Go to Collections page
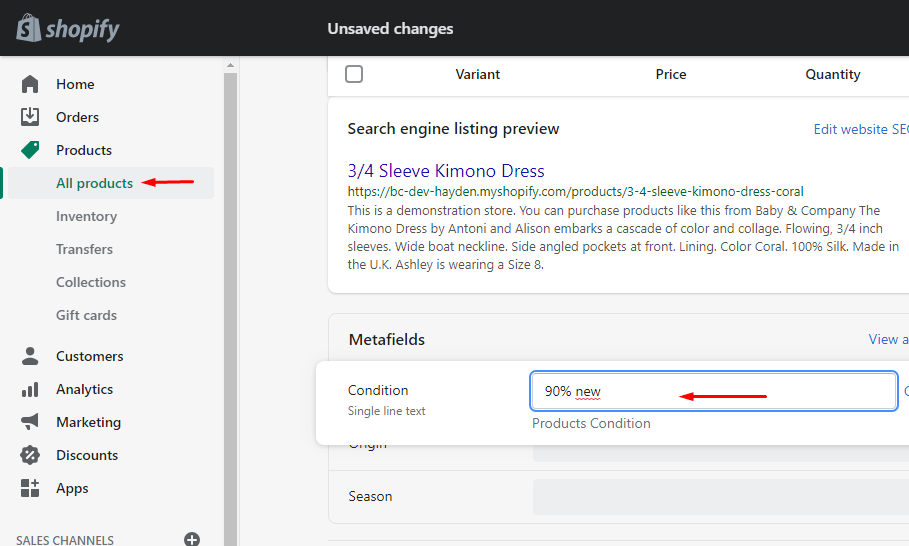Viewport: 909px width, 546px height. (91, 282)
